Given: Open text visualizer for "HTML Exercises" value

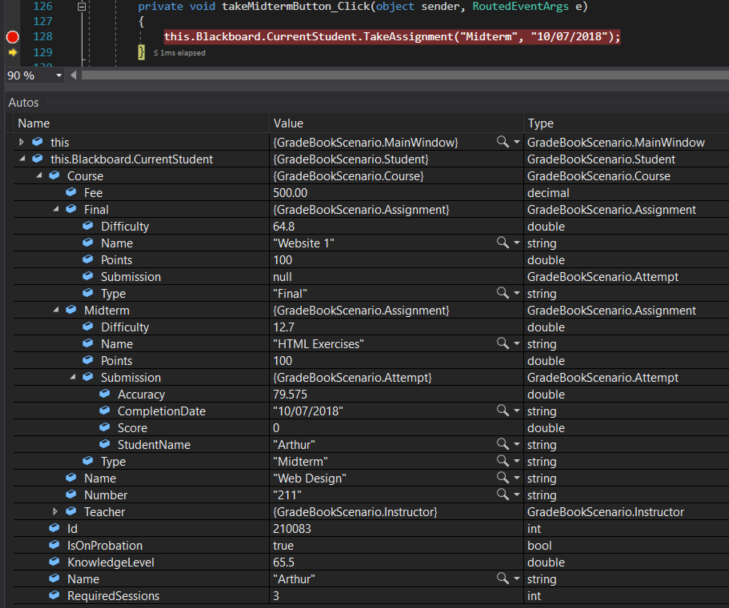Looking at the screenshot, I should click(x=503, y=343).
